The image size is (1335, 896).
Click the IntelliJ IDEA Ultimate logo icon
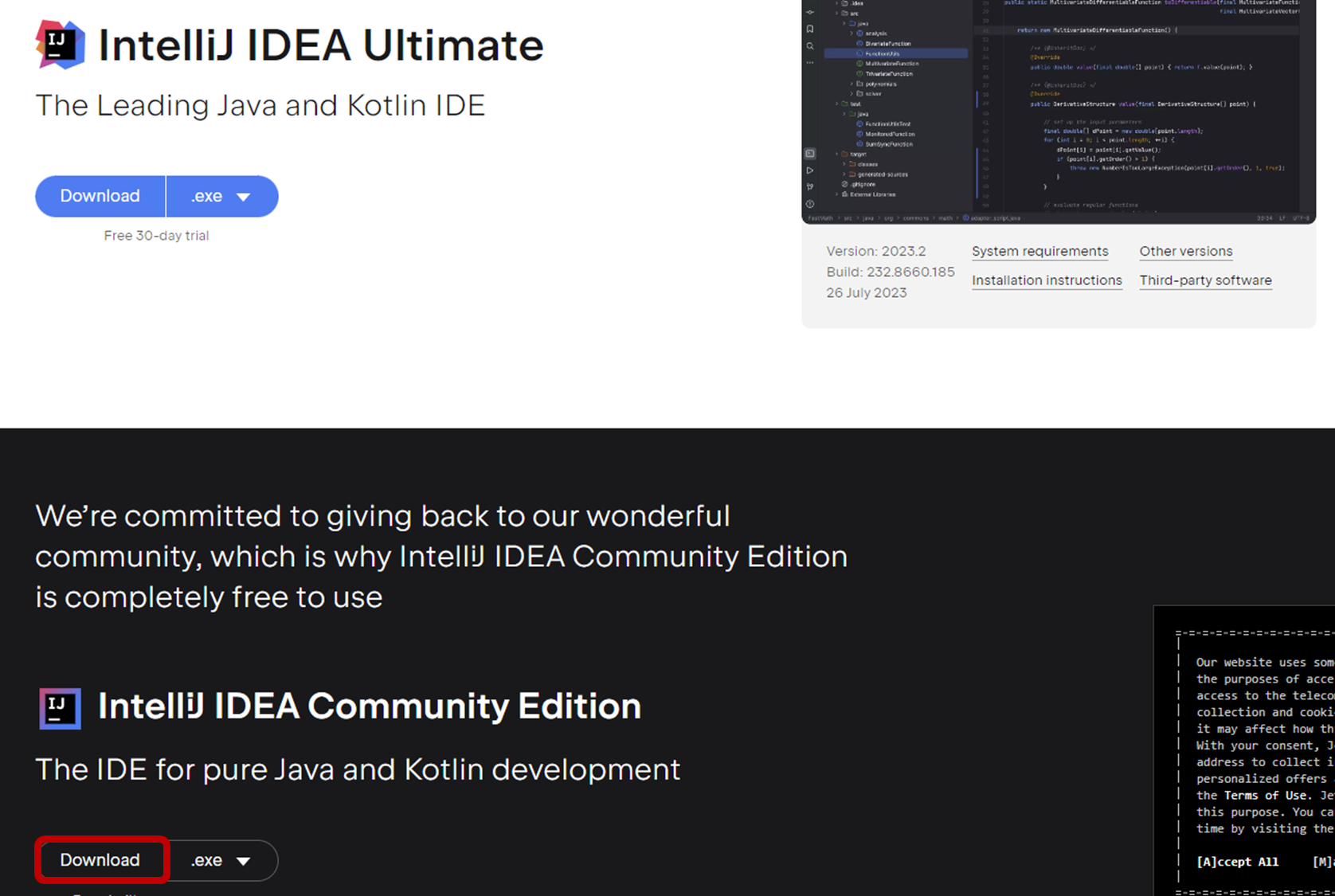pyautogui.click(x=60, y=45)
